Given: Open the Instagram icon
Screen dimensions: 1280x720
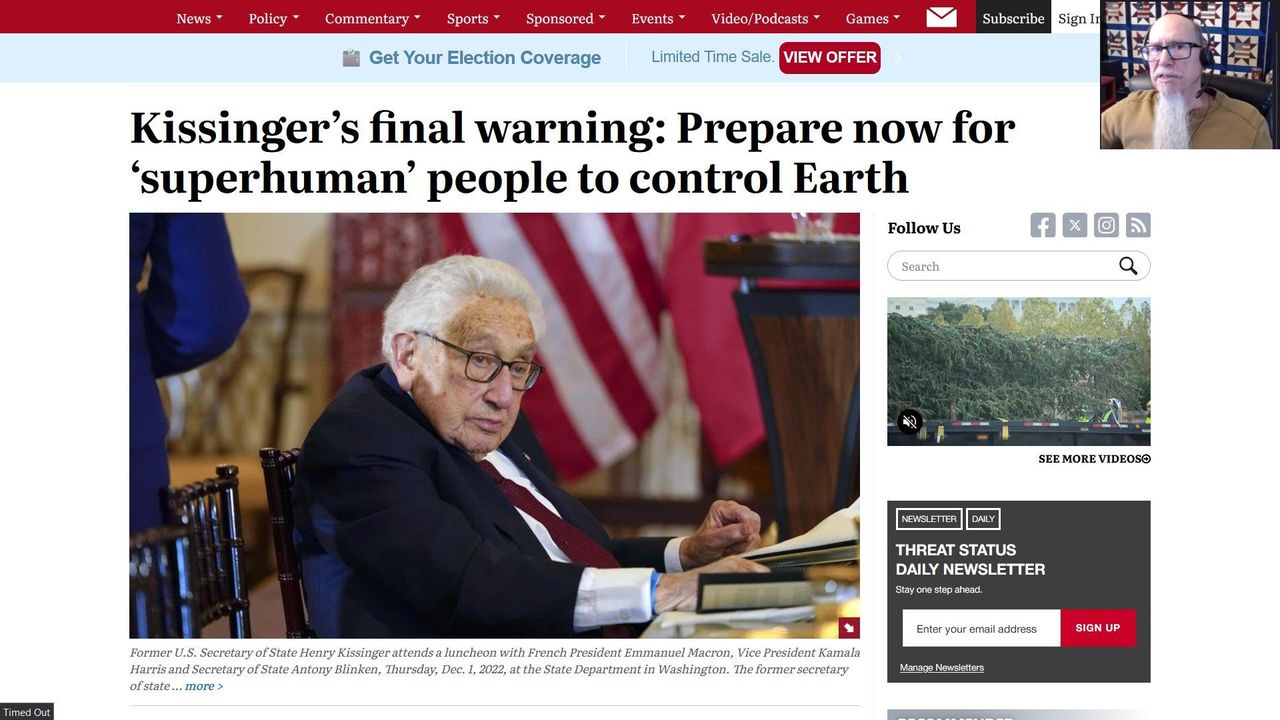Looking at the screenshot, I should pyautogui.click(x=1106, y=226).
